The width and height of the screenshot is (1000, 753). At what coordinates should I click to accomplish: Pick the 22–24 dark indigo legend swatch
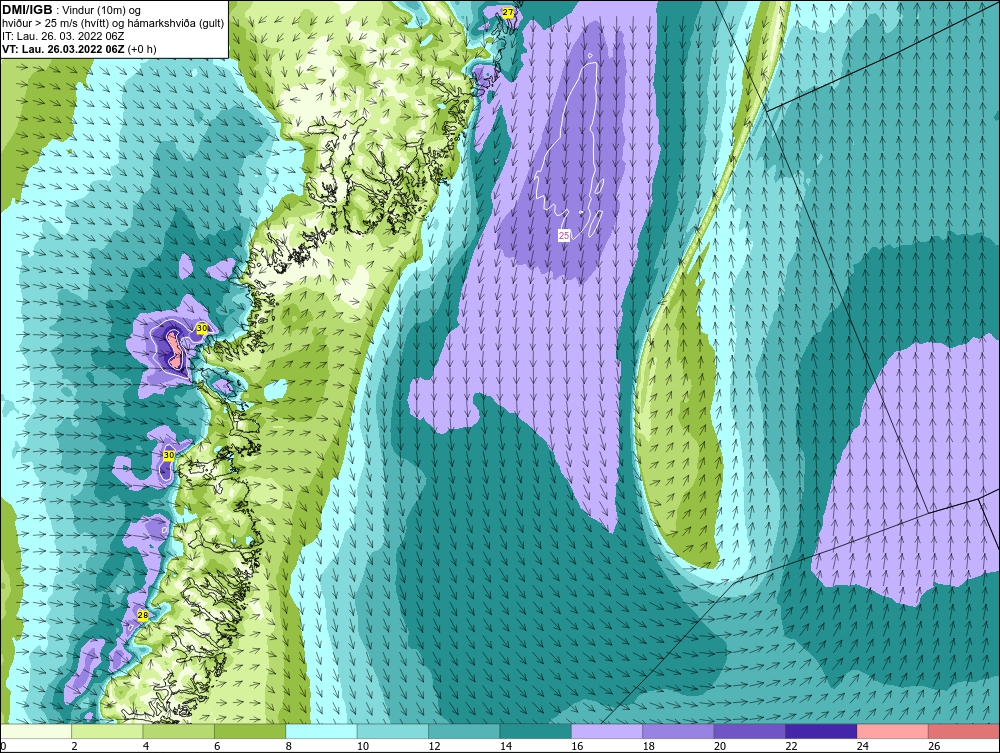[821, 731]
